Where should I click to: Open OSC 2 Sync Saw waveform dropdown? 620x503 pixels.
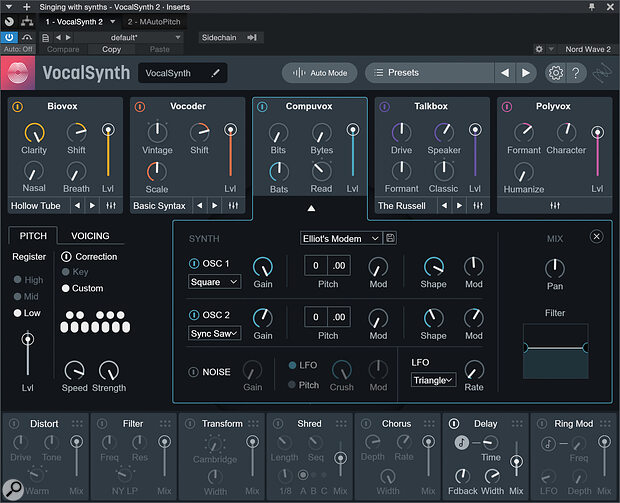point(214,333)
